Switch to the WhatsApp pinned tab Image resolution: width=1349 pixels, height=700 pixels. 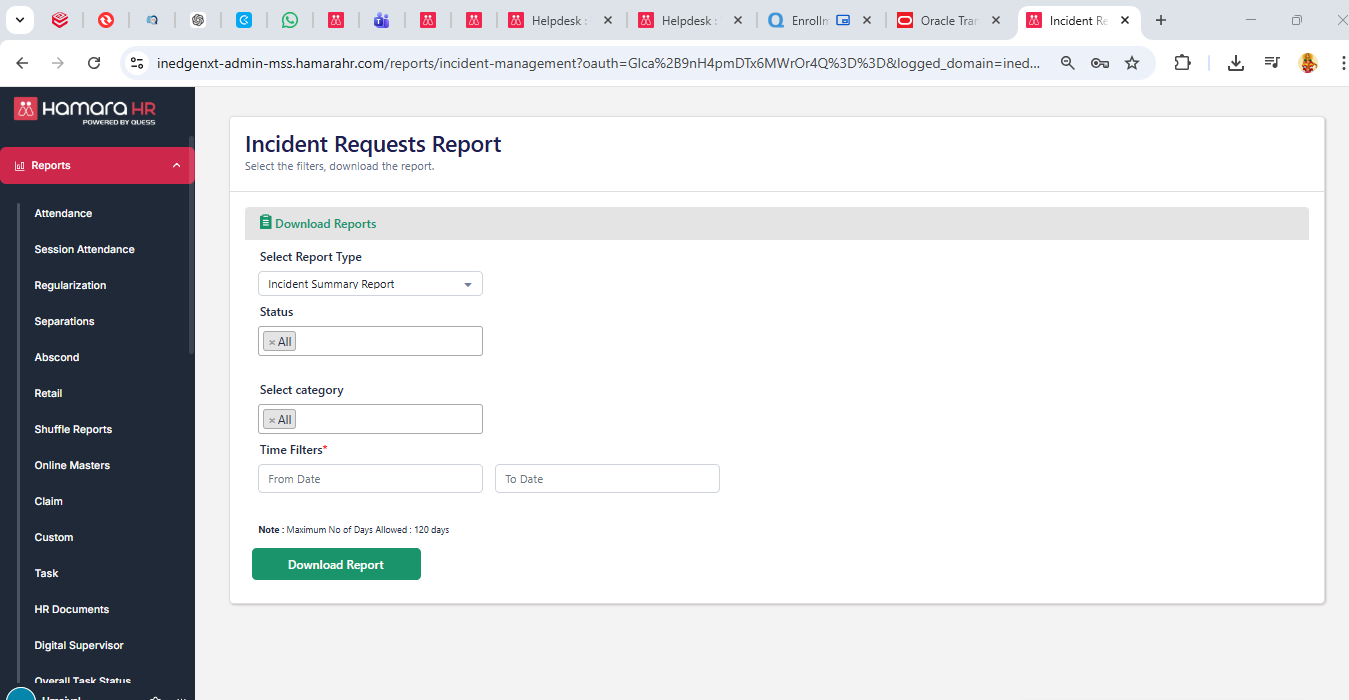(x=289, y=20)
